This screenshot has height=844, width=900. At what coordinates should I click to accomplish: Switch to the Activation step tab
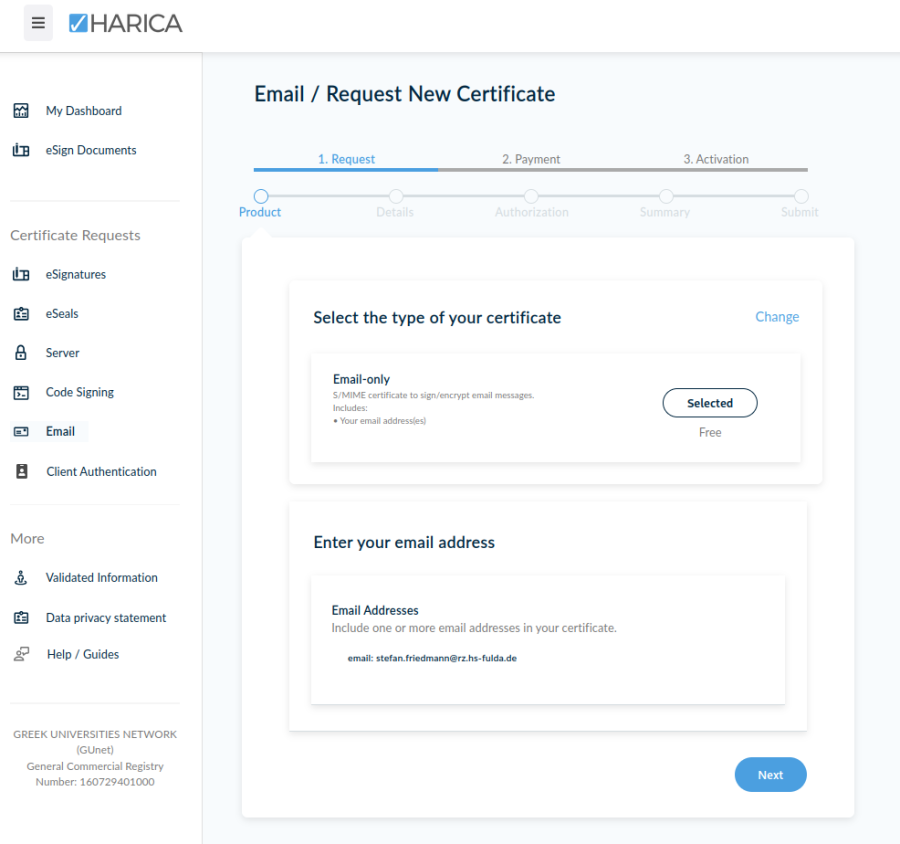tap(716, 158)
